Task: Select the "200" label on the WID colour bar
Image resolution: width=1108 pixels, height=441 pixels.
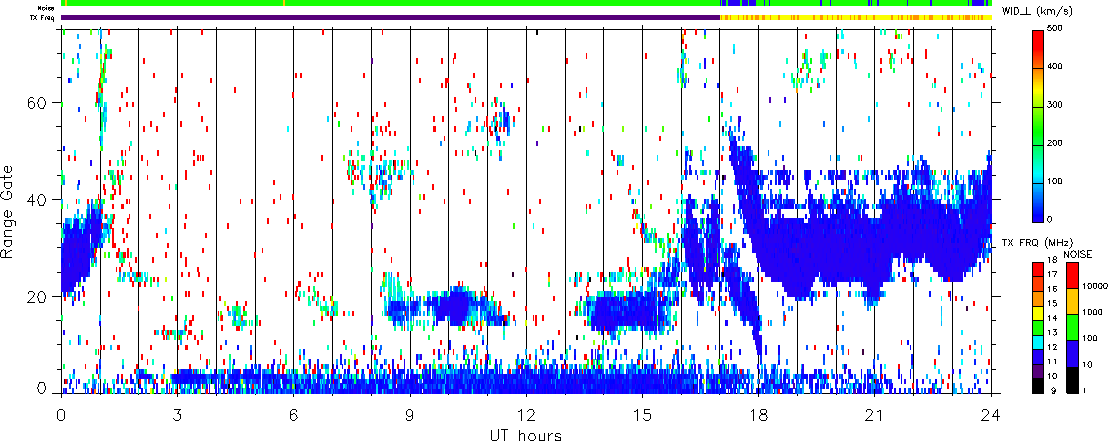Action: pyautogui.click(x=1054, y=143)
